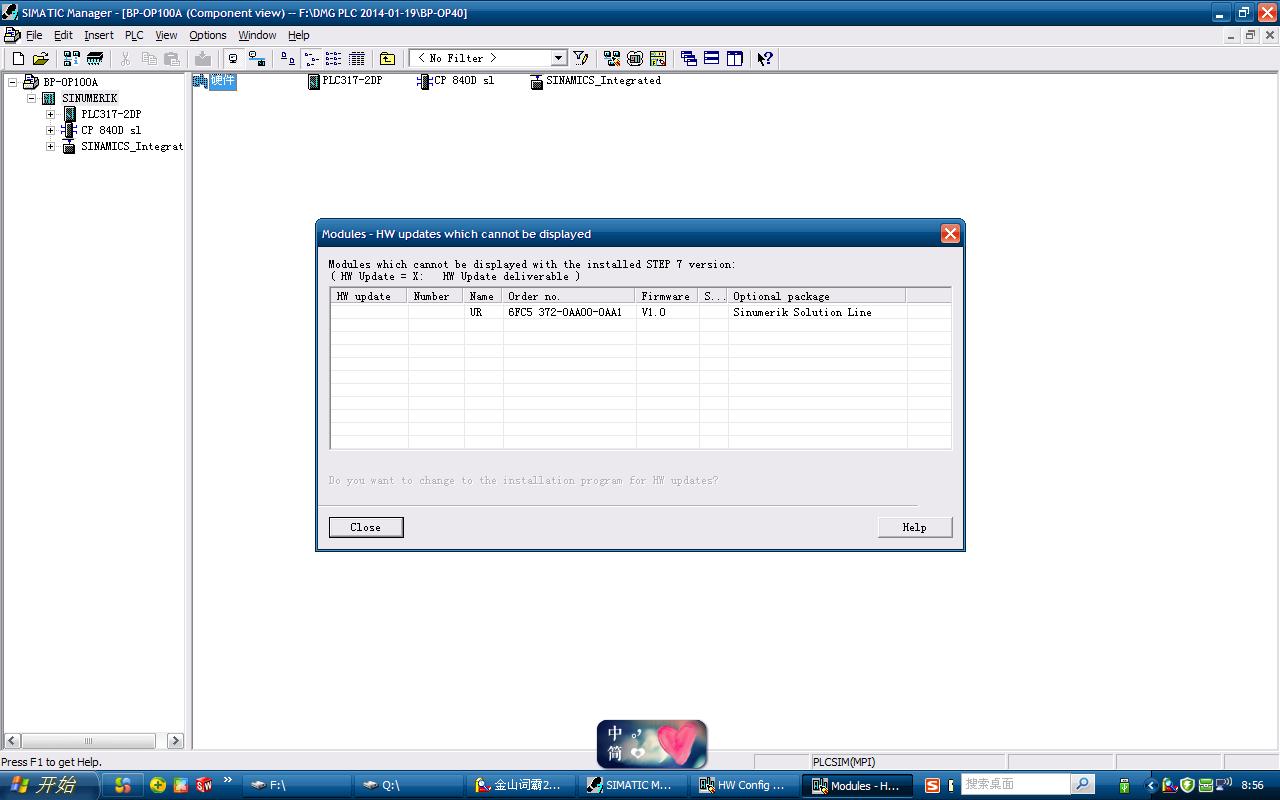Click the Optional package column header

pyautogui.click(x=816, y=296)
